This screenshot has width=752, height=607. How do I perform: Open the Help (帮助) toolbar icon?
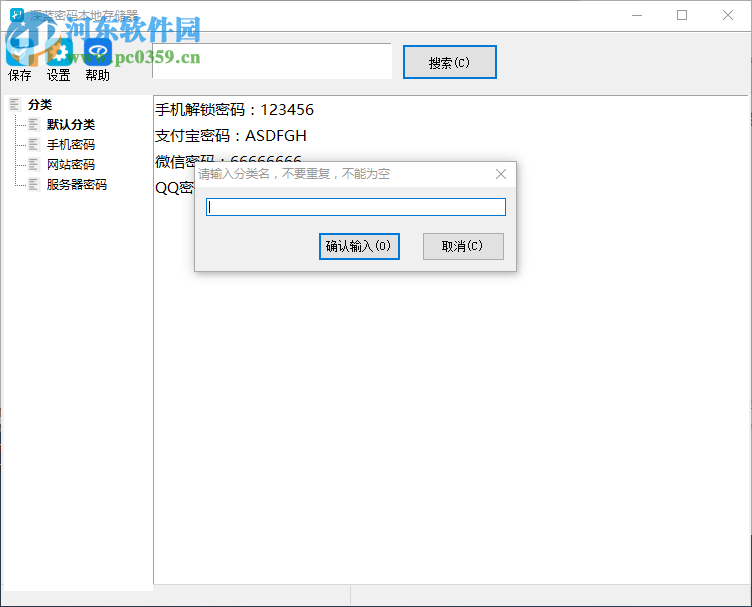coord(97,52)
